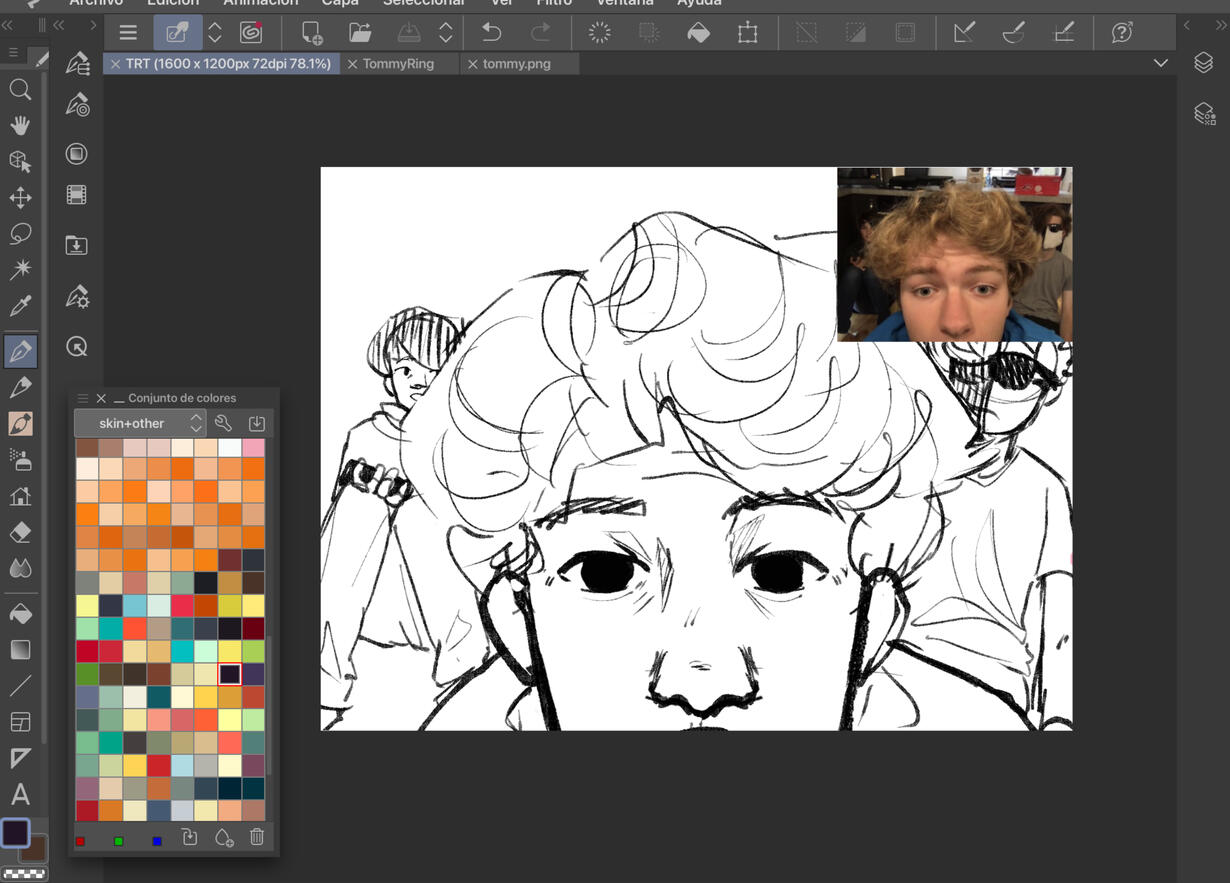
Task: Click the Undo arrow in the top toolbar
Action: 491,33
